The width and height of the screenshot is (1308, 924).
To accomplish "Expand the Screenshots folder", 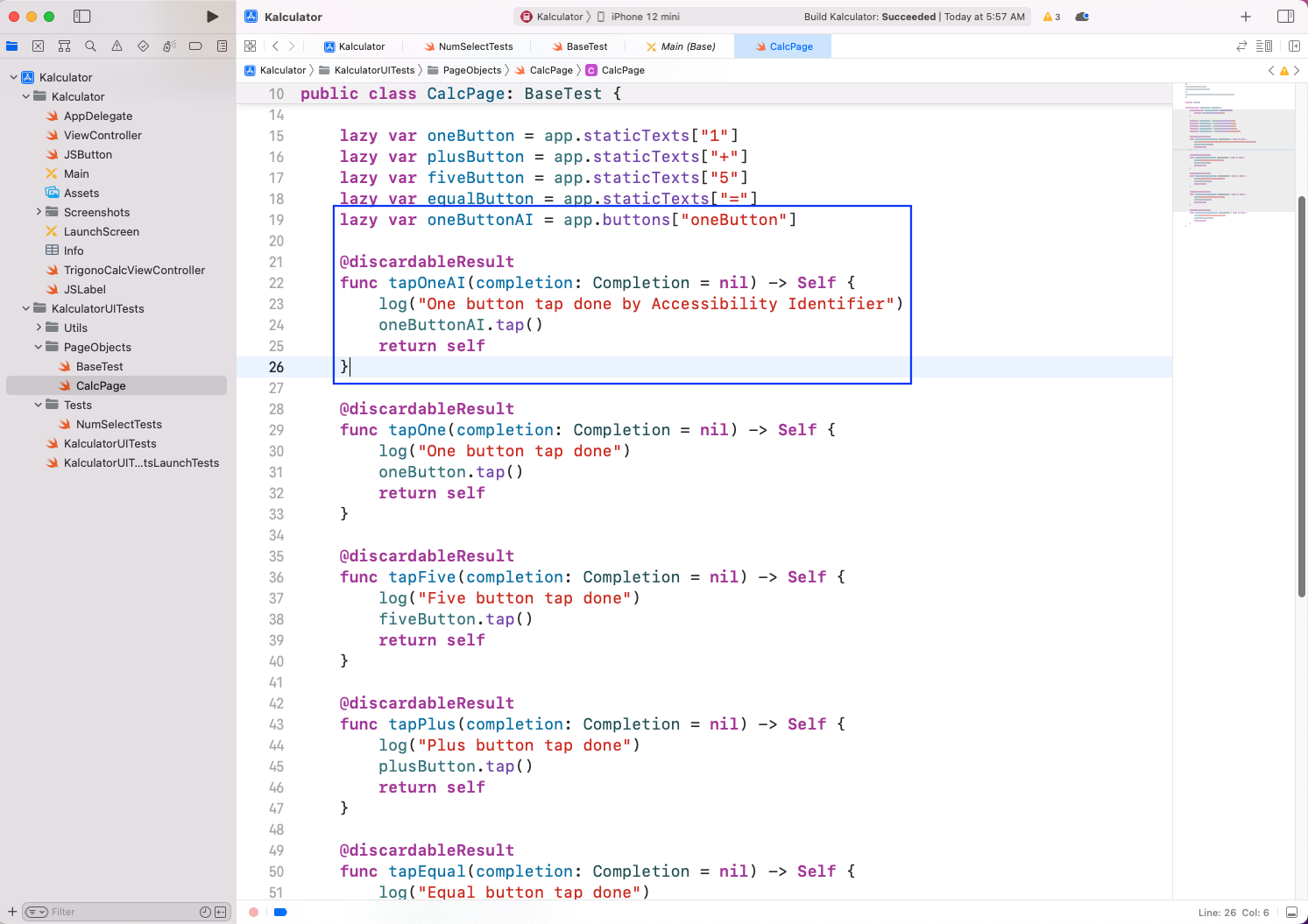I will [38, 212].
